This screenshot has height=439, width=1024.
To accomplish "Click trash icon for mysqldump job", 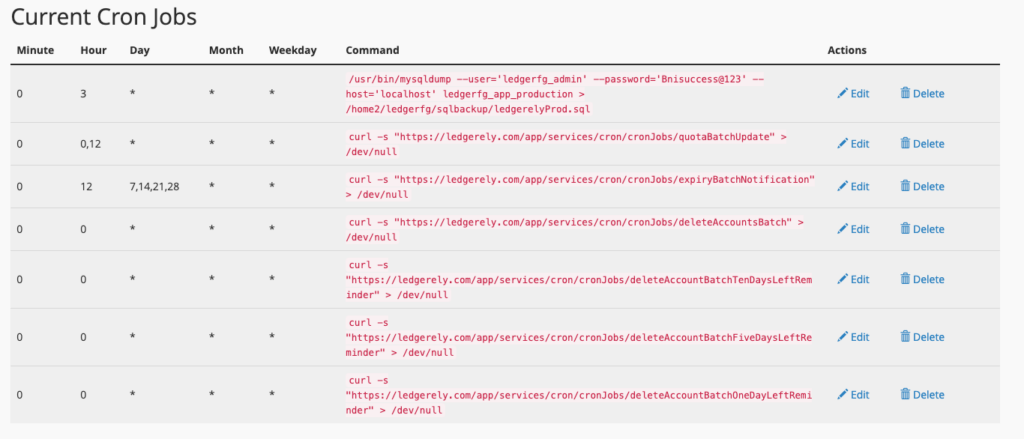I will point(905,93).
